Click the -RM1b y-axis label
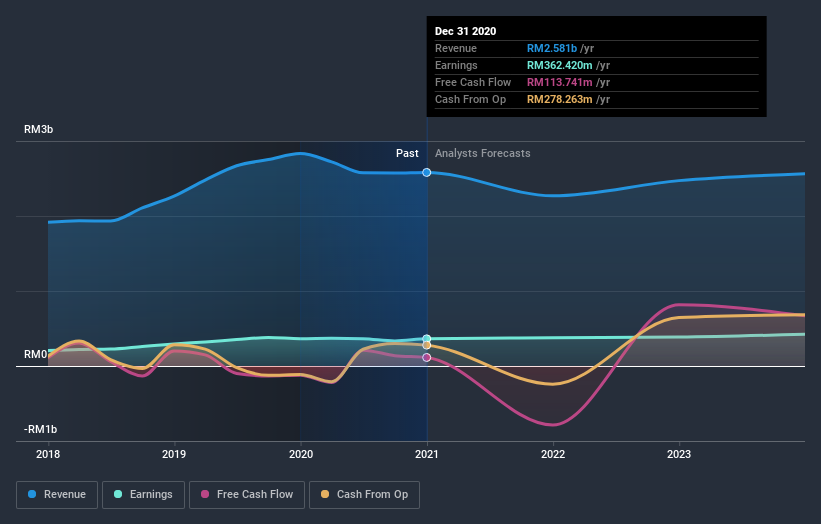The width and height of the screenshot is (821, 524). [x=40, y=429]
